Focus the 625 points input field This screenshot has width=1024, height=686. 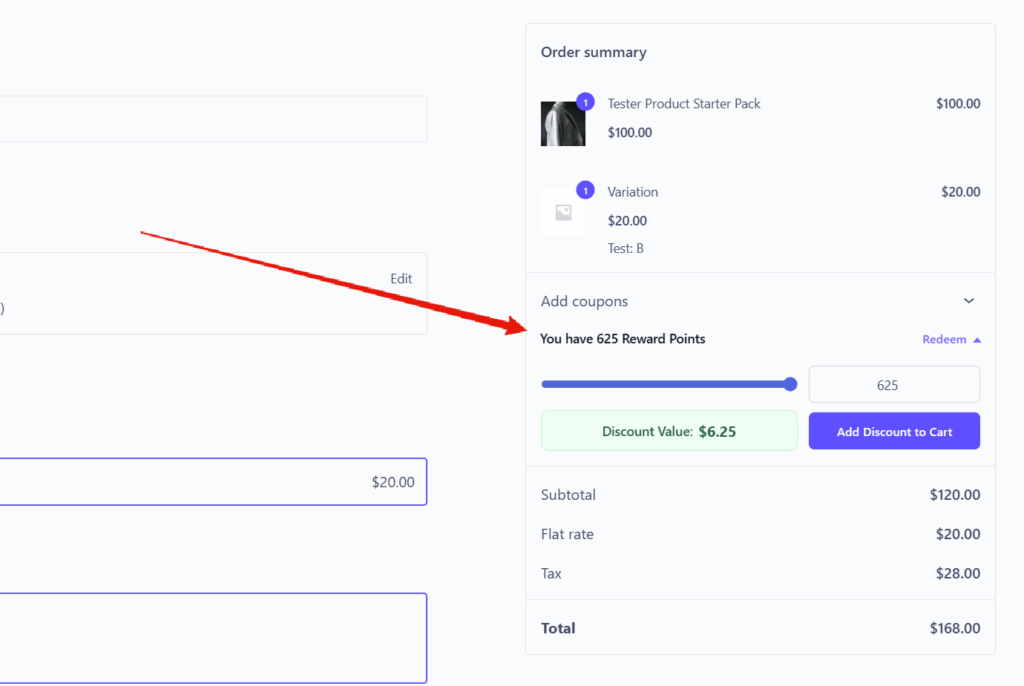tap(893, 385)
